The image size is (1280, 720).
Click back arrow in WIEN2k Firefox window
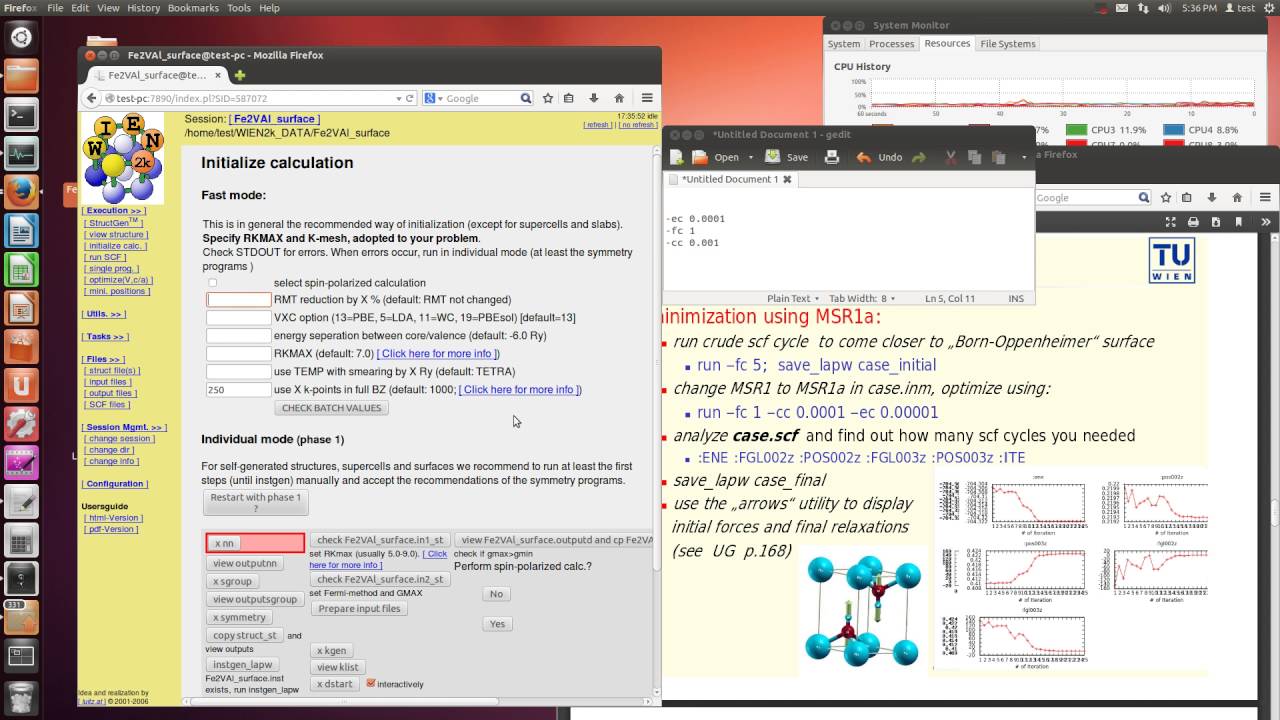pyautogui.click(x=92, y=98)
